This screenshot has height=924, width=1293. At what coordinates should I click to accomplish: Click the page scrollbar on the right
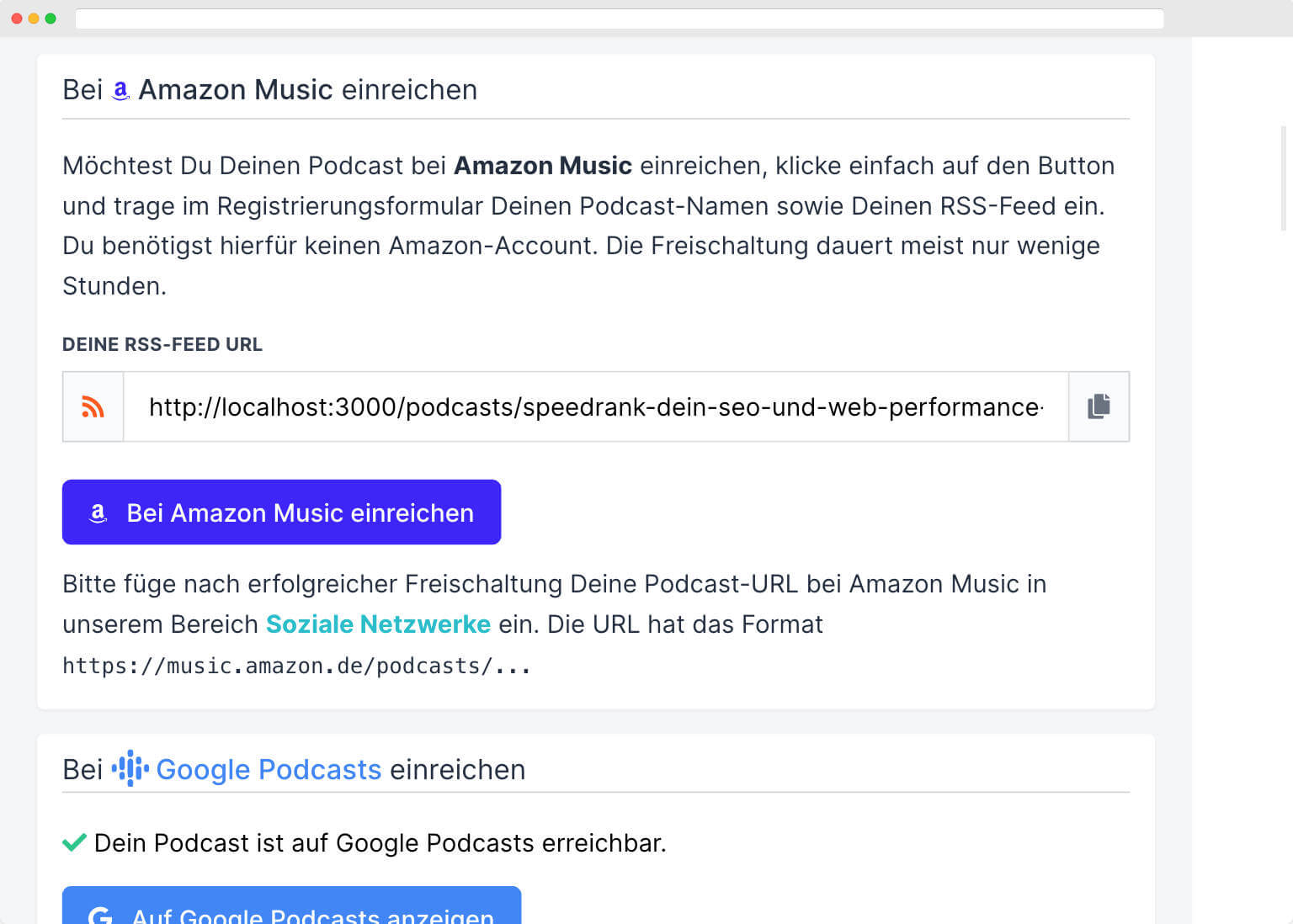(1284, 178)
